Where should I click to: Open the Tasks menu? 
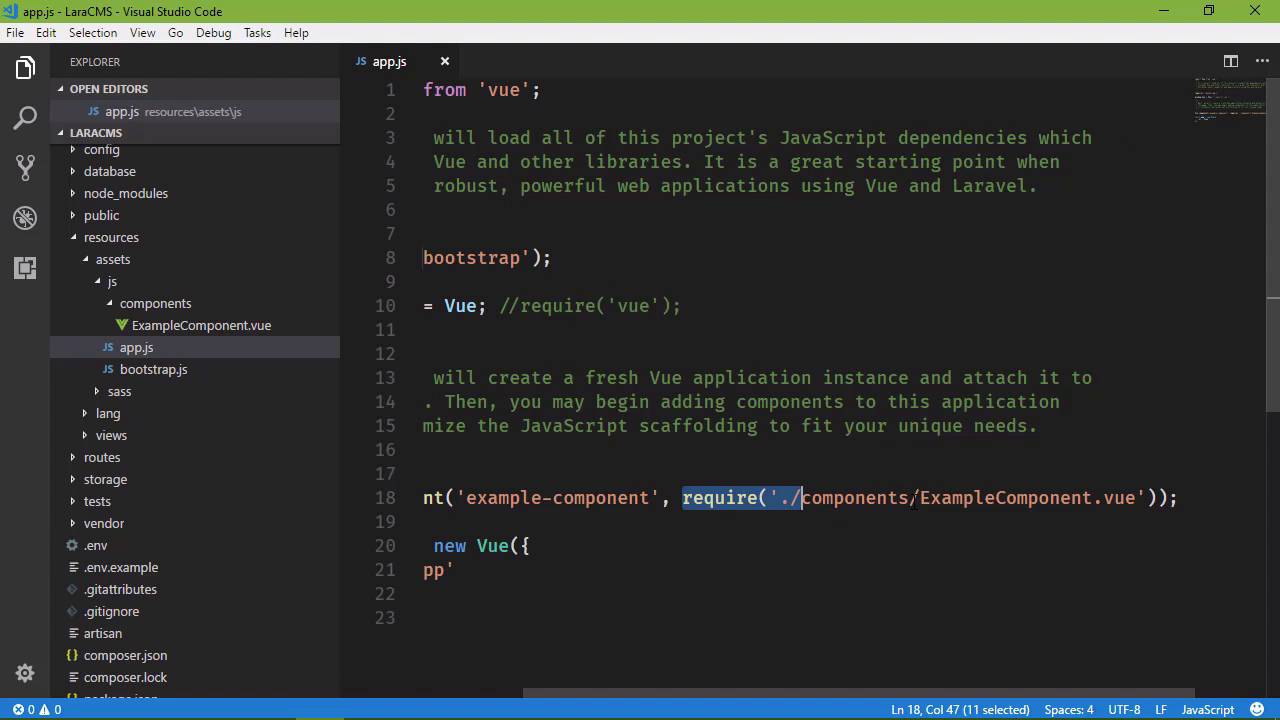[257, 33]
